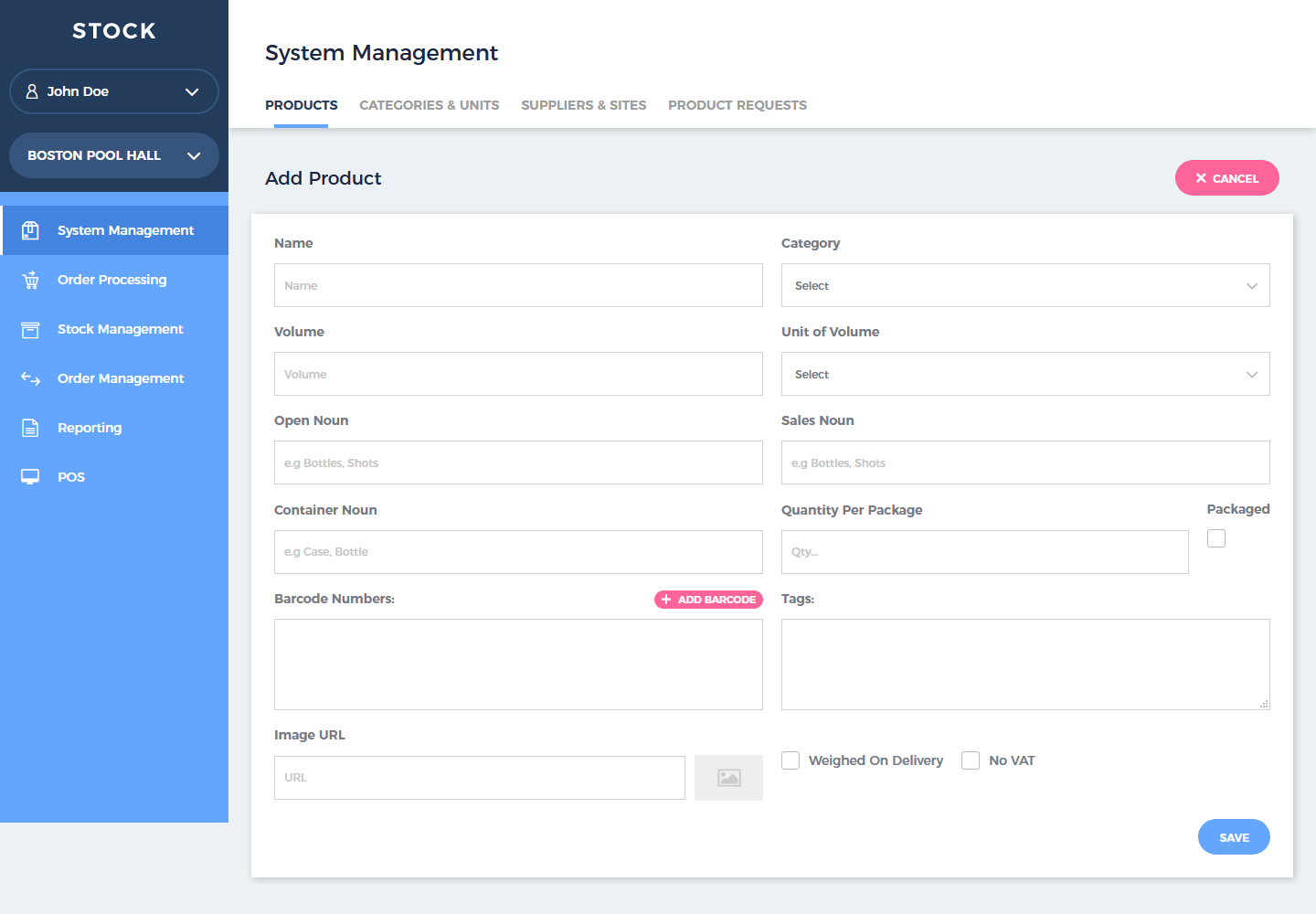Cancel adding the product

(x=1226, y=178)
